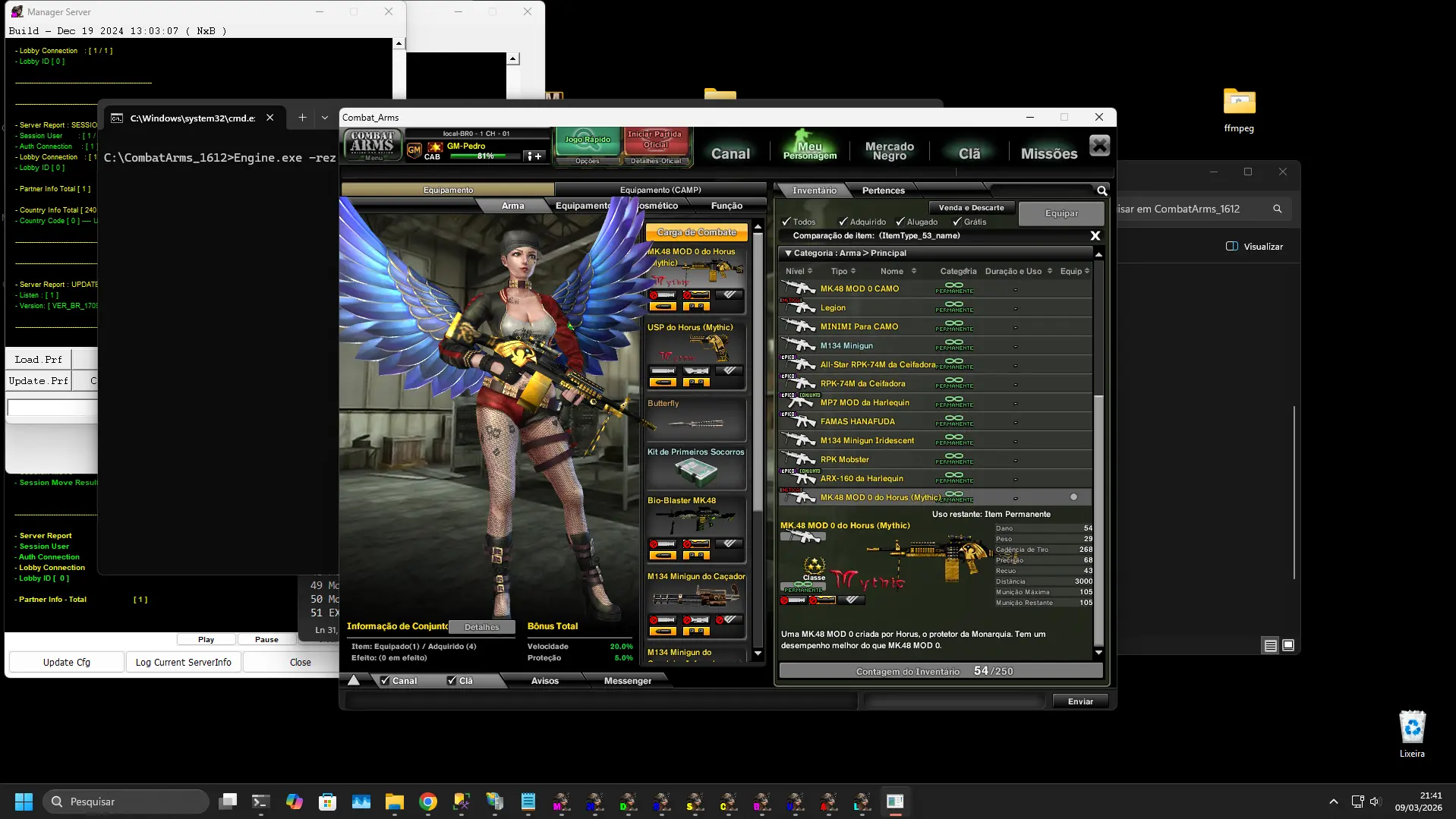The image size is (1456, 819).
Task: Click Update Cfg in Manager Server
Action: 67,662
